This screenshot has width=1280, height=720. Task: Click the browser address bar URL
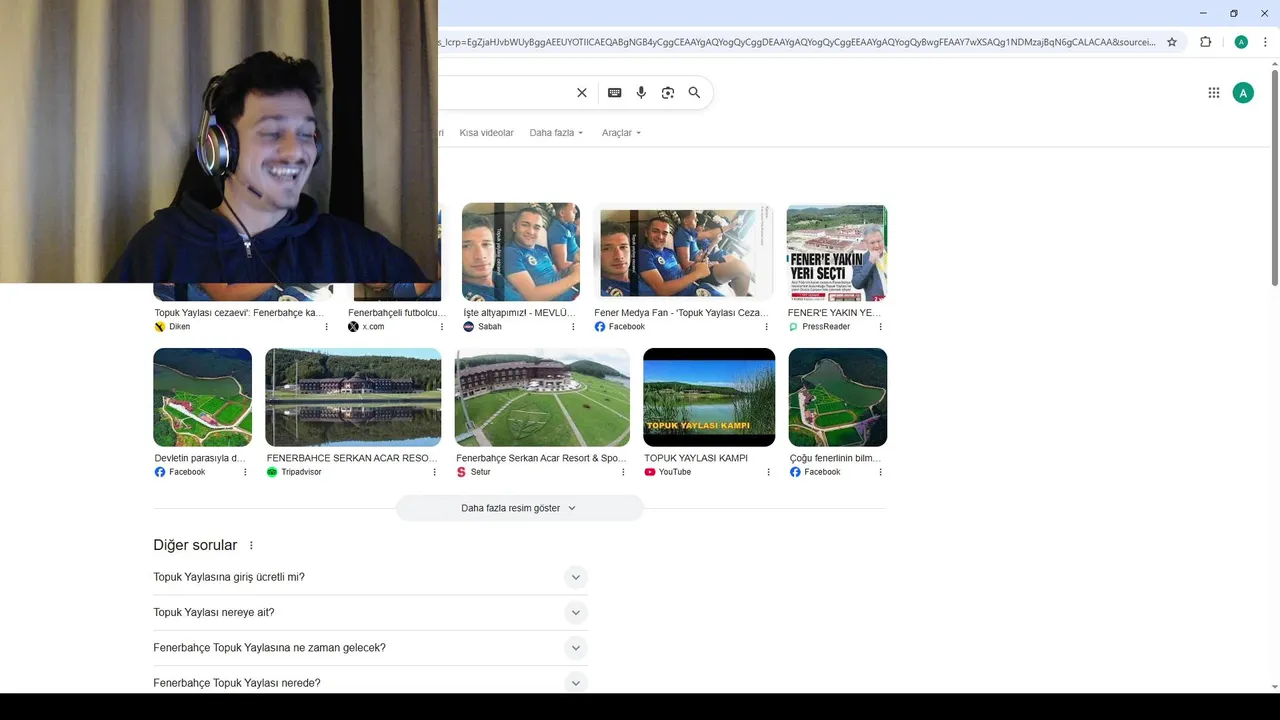point(797,42)
